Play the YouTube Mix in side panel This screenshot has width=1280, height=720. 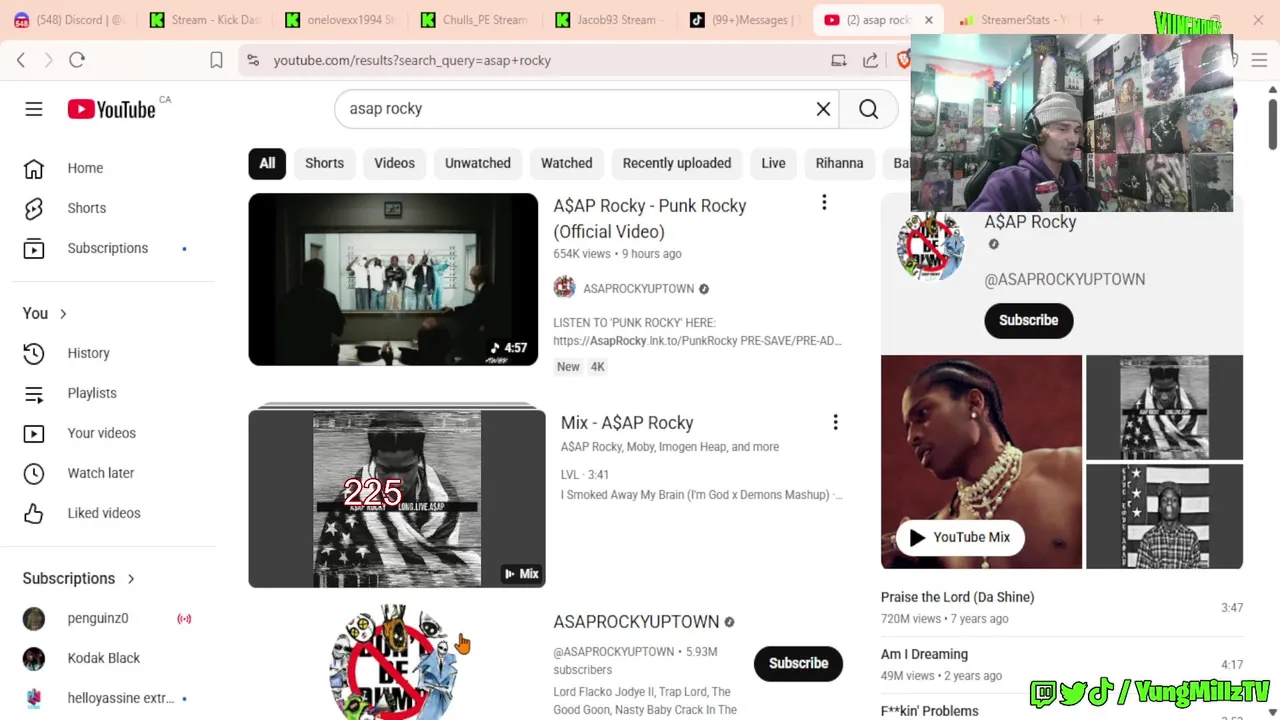pos(960,537)
